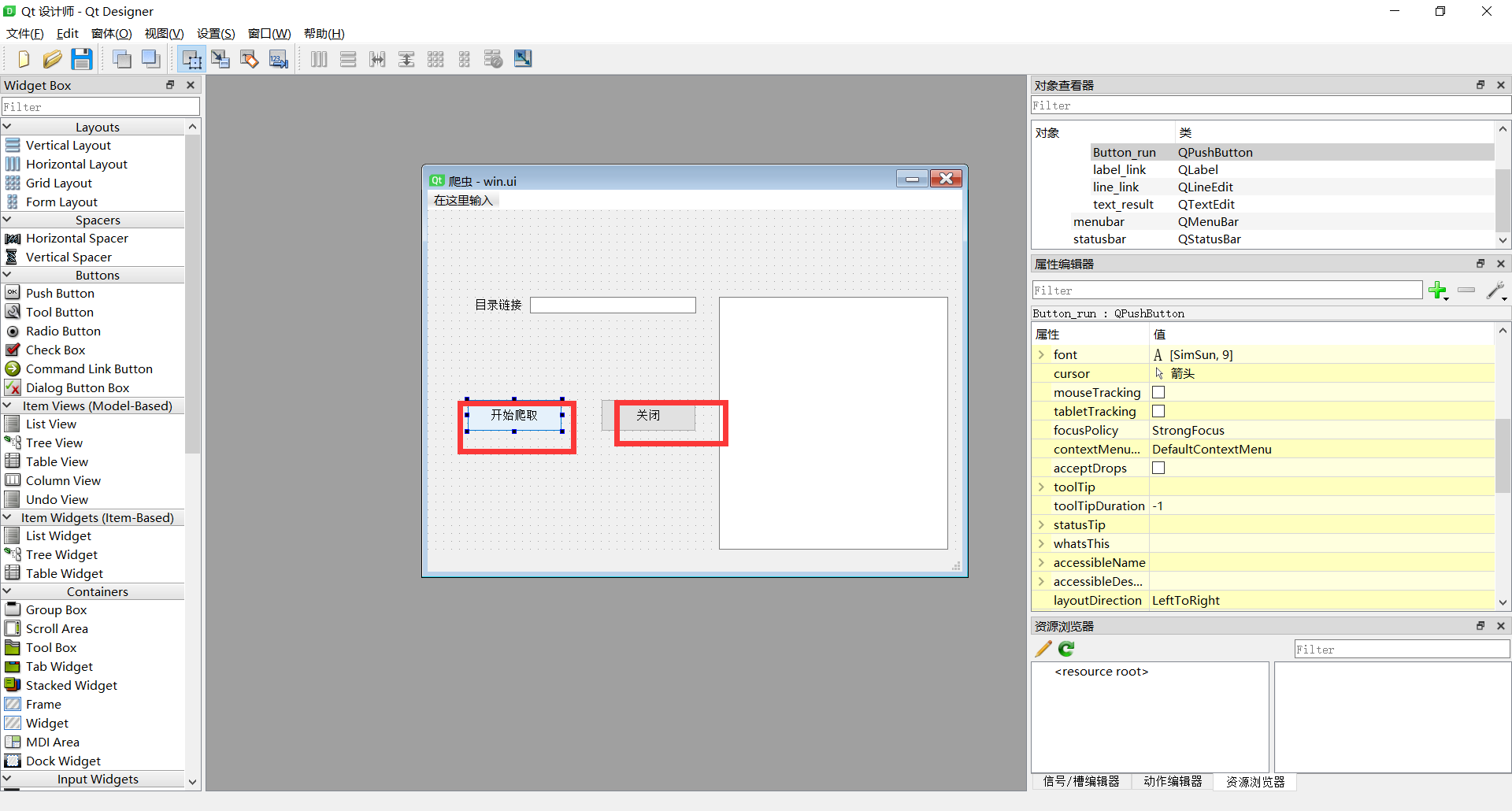Check the acceptDrops checkbox
The image size is (1512, 811).
(1158, 468)
